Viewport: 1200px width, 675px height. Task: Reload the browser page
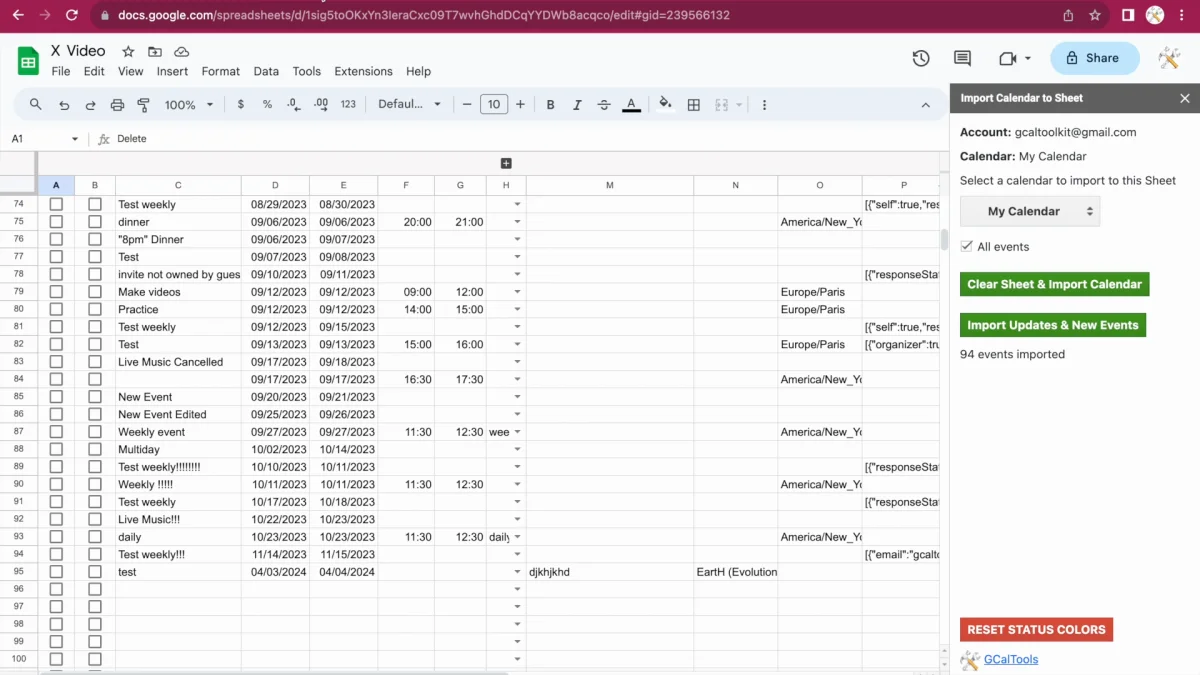click(x=72, y=15)
